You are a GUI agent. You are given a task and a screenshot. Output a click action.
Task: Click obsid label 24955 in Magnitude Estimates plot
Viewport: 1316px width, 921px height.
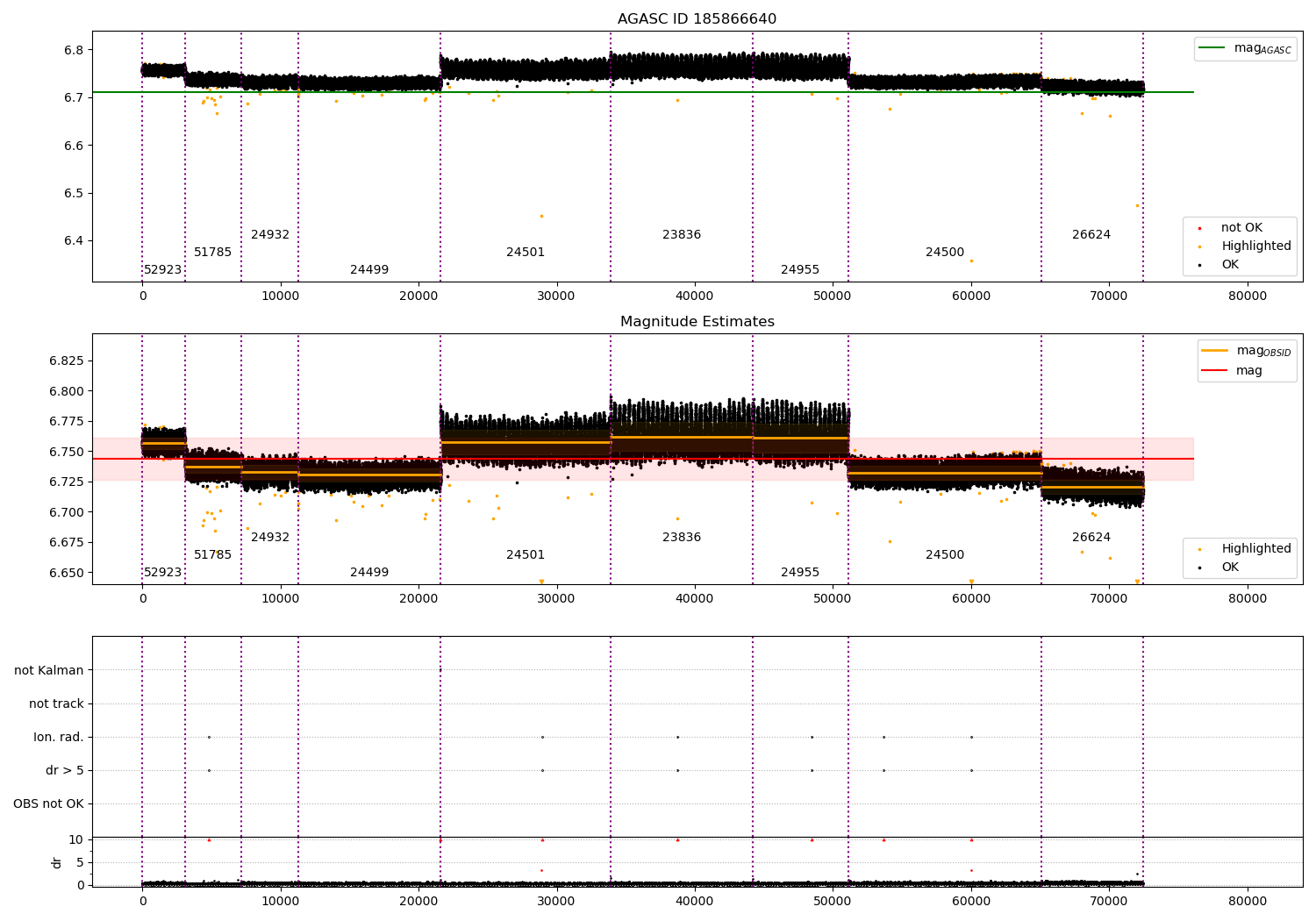800,572
